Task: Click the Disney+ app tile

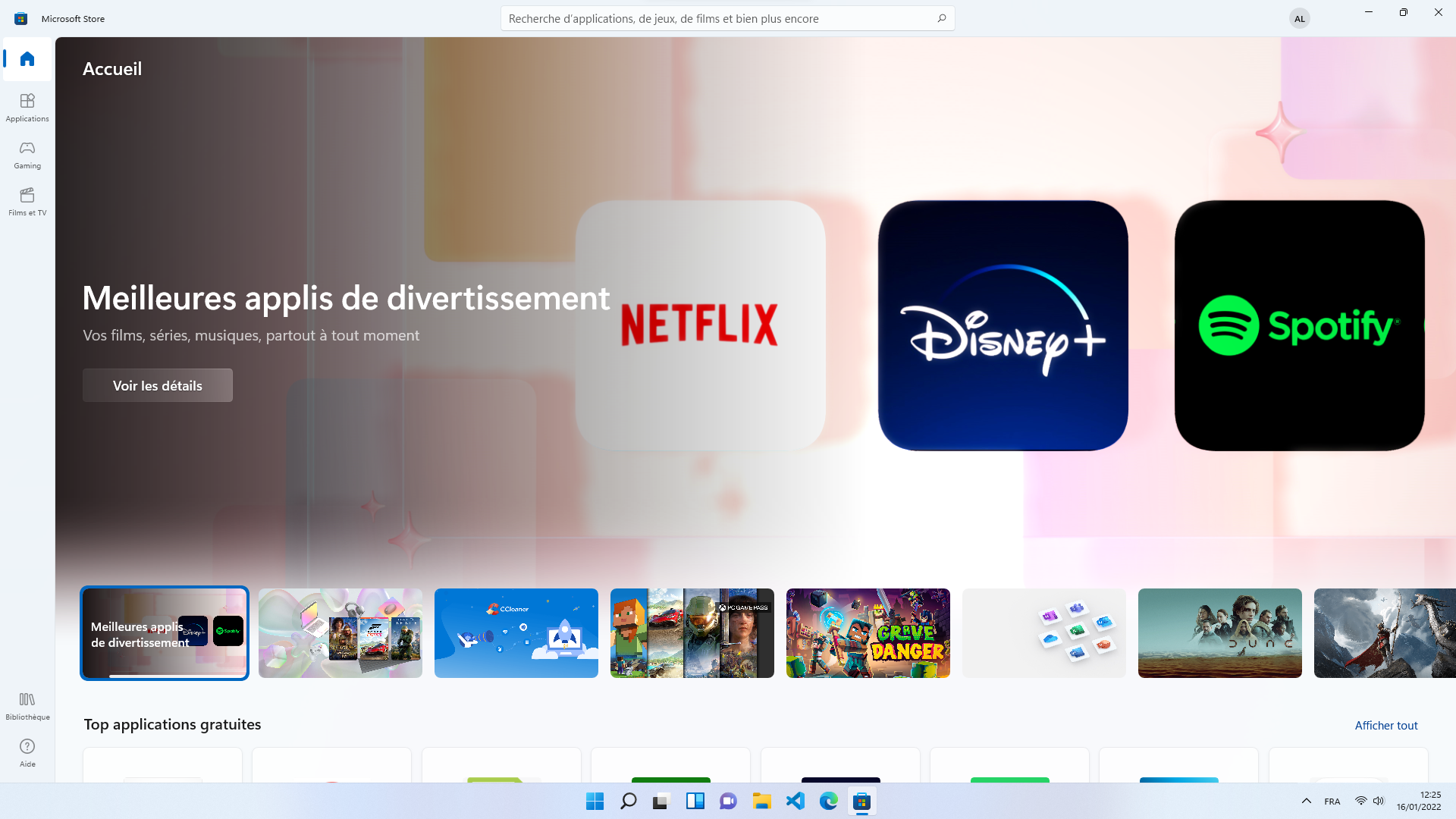Action: tap(1003, 325)
